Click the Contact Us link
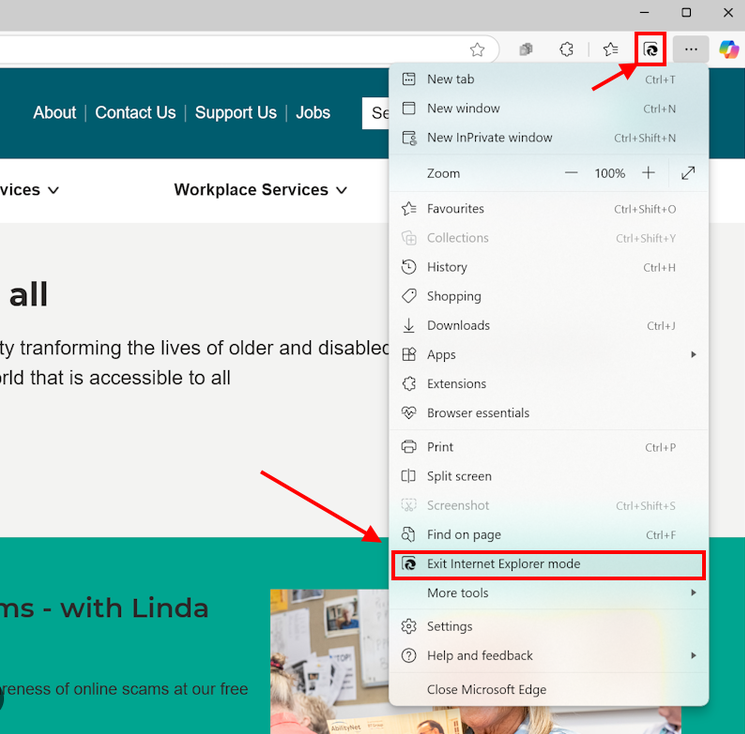The height and width of the screenshot is (734, 745). coord(135,113)
